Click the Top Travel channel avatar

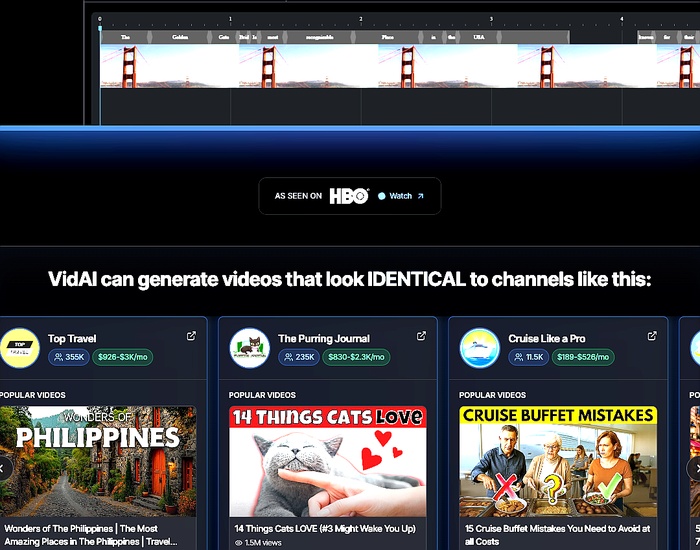(x=20, y=348)
